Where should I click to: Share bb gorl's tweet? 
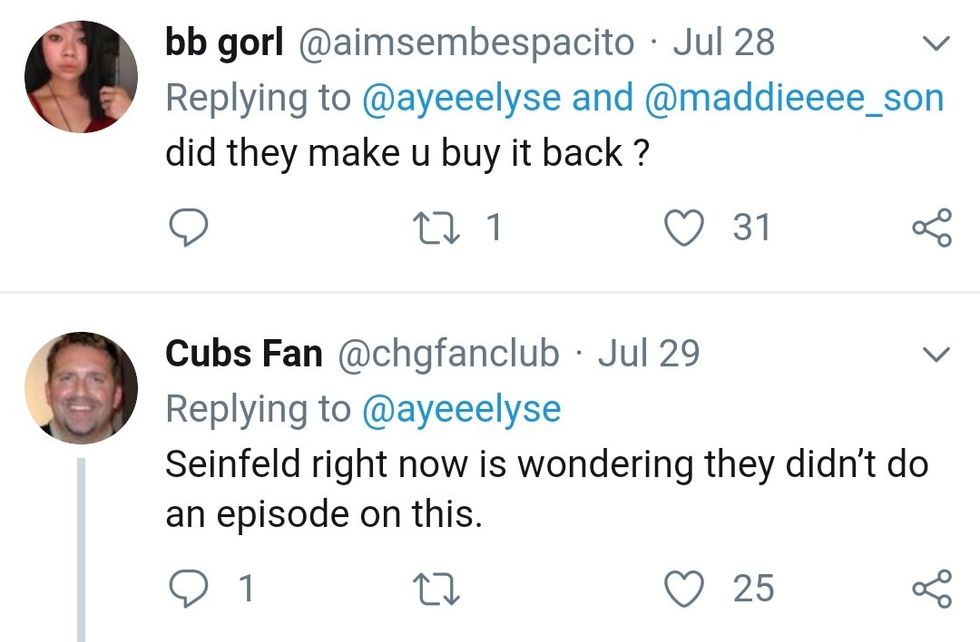[931, 229]
